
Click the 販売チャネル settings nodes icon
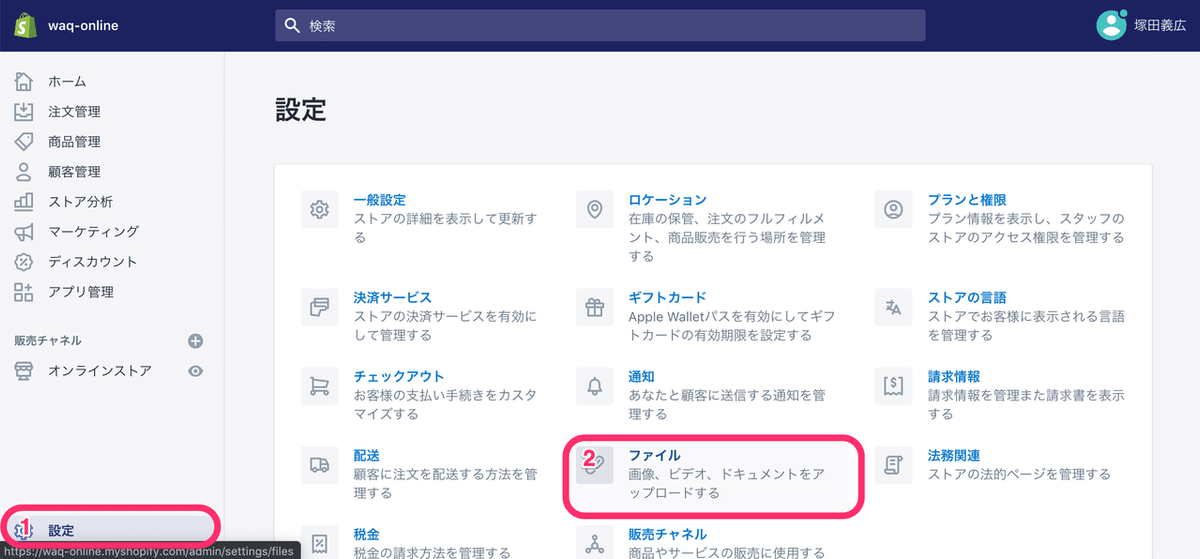(595, 542)
